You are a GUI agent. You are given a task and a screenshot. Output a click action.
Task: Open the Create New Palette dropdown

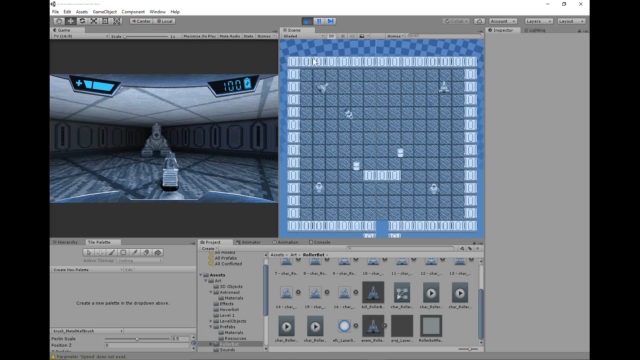[87, 270]
